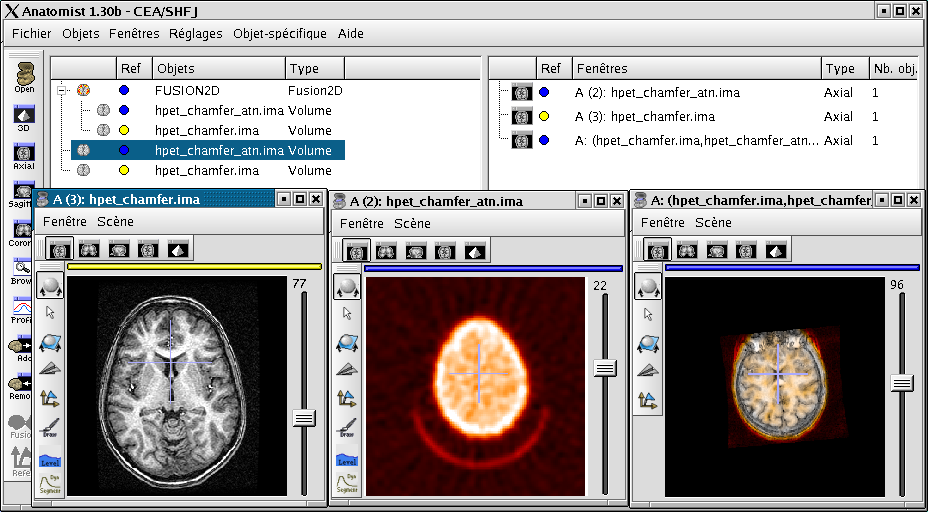Toggle 3D view button in A (2) toolbar

(x=476, y=250)
